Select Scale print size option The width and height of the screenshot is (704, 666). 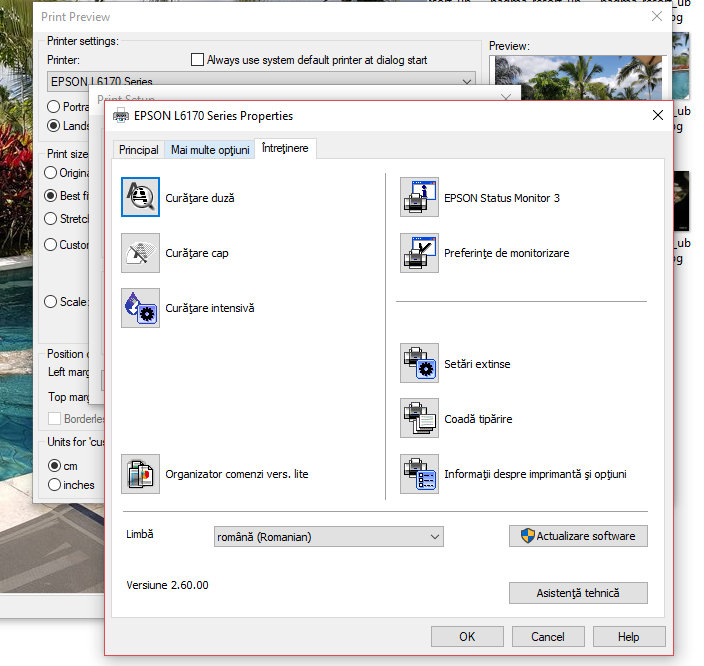[x=51, y=302]
